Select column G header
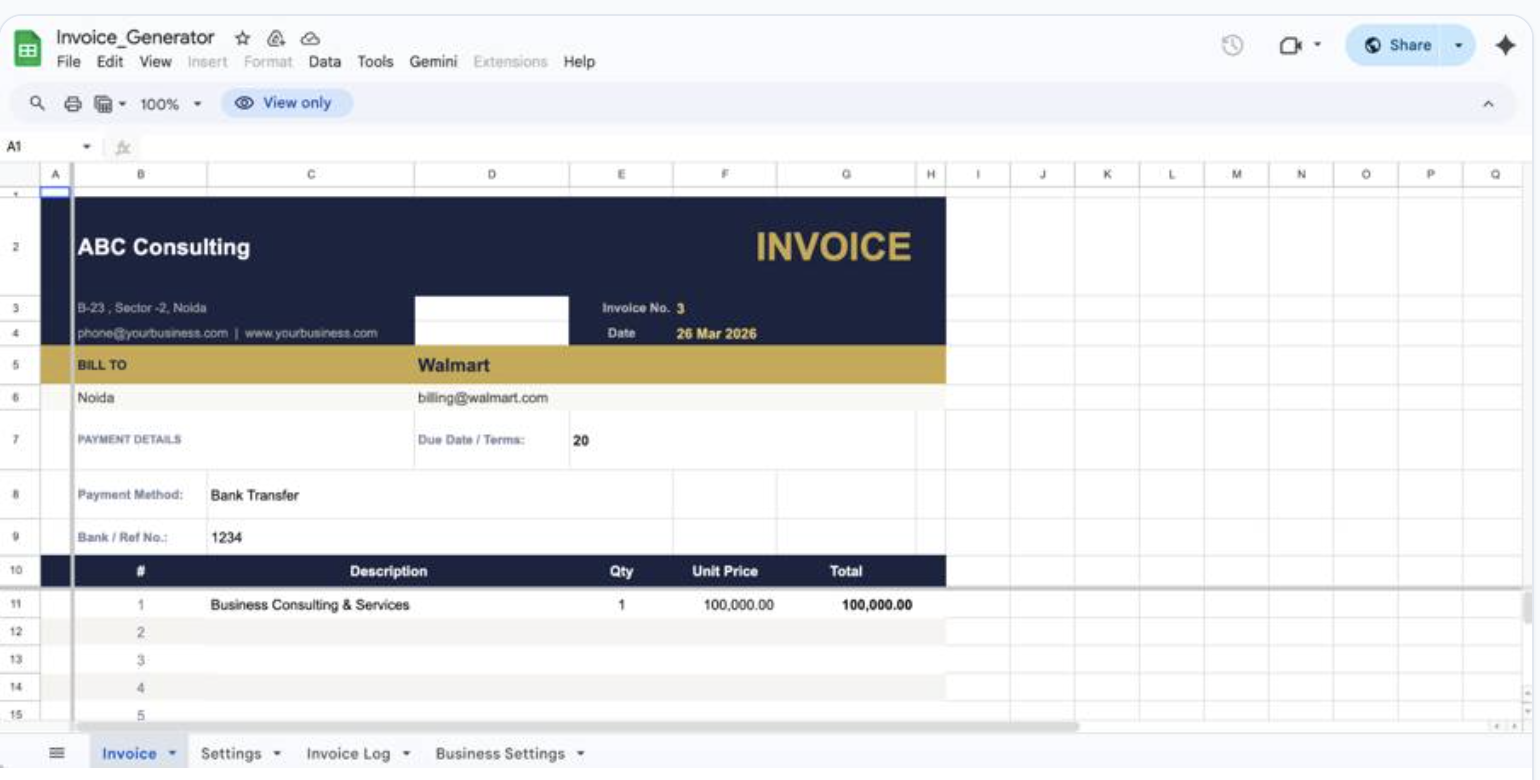The image size is (1540, 780). coord(846,174)
